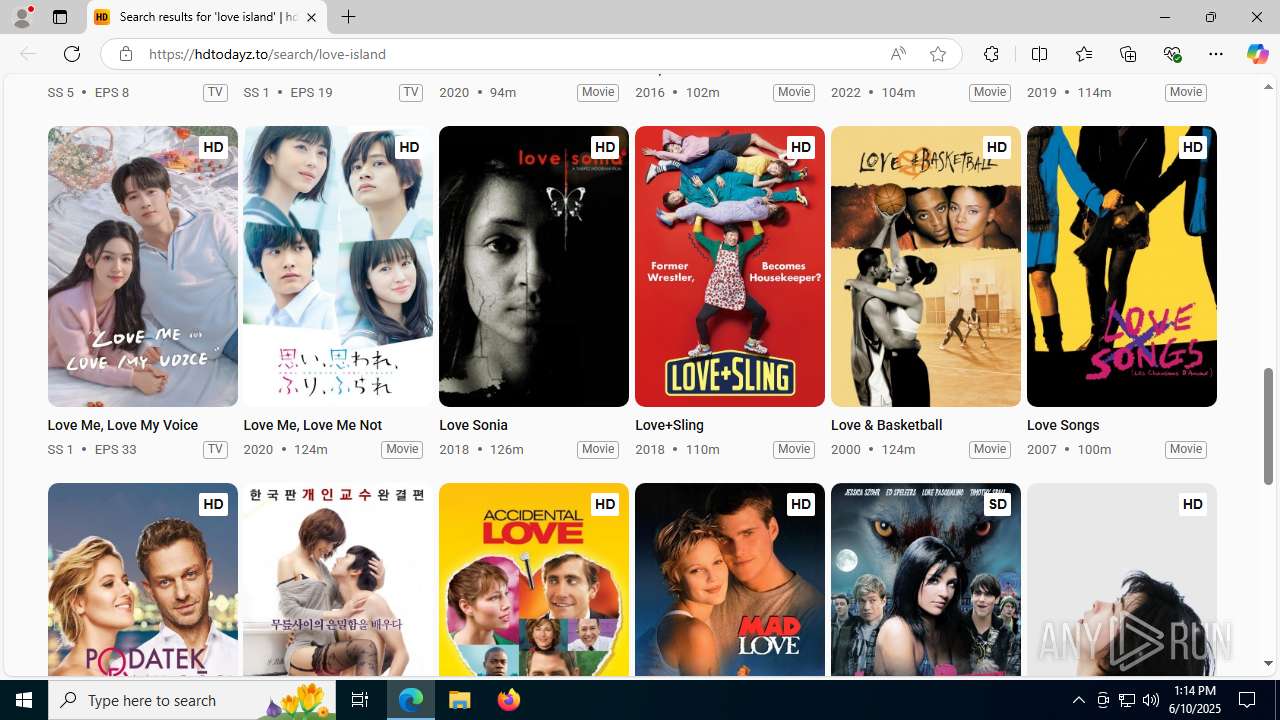Image resolution: width=1280 pixels, height=720 pixels.
Task: Click Movie badge under Love+Sling
Action: click(x=794, y=449)
